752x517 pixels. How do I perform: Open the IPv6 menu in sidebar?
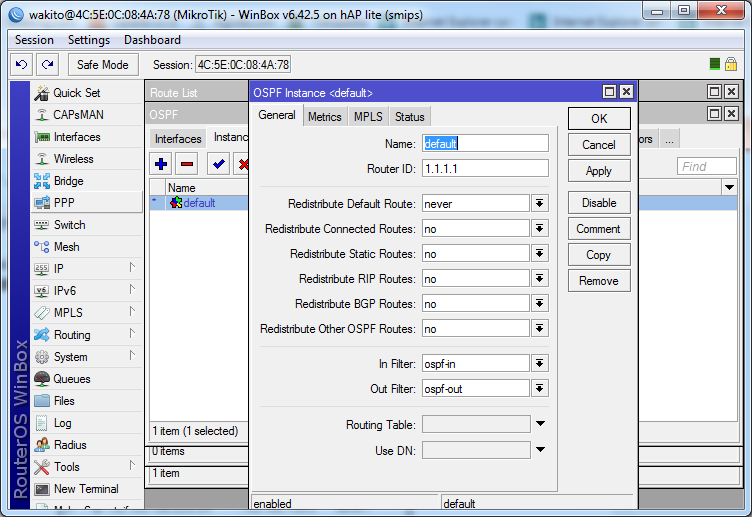[x=87, y=291]
